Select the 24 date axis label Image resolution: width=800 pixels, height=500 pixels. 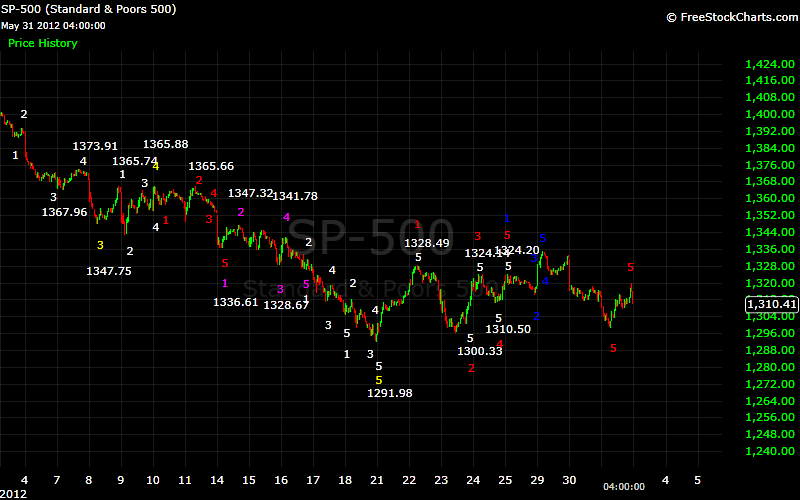(x=473, y=480)
